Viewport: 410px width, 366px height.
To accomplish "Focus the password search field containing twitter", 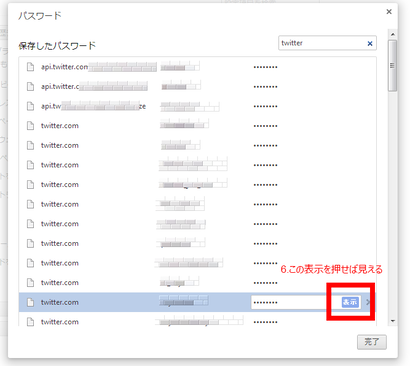I will [x=327, y=43].
